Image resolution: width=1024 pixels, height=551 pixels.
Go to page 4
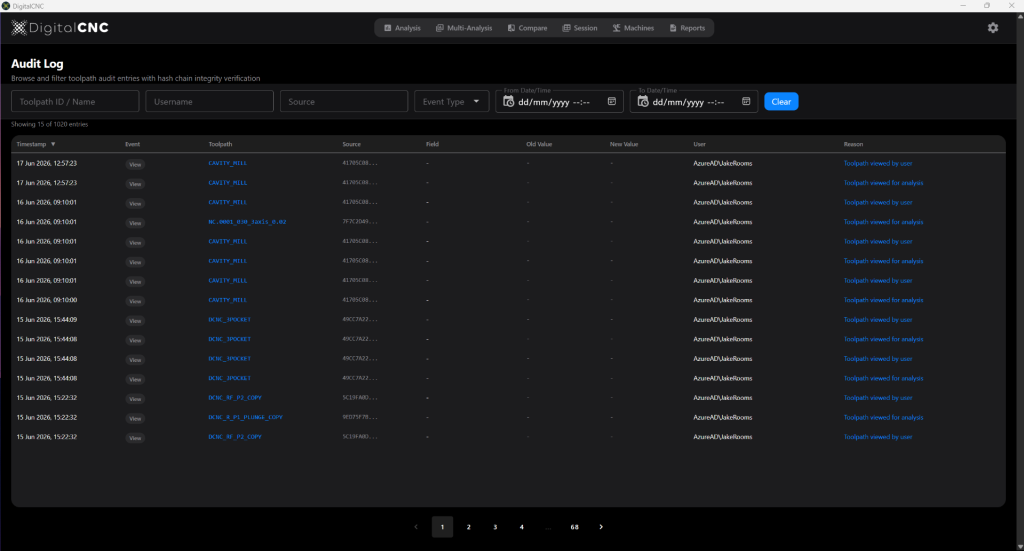point(521,527)
